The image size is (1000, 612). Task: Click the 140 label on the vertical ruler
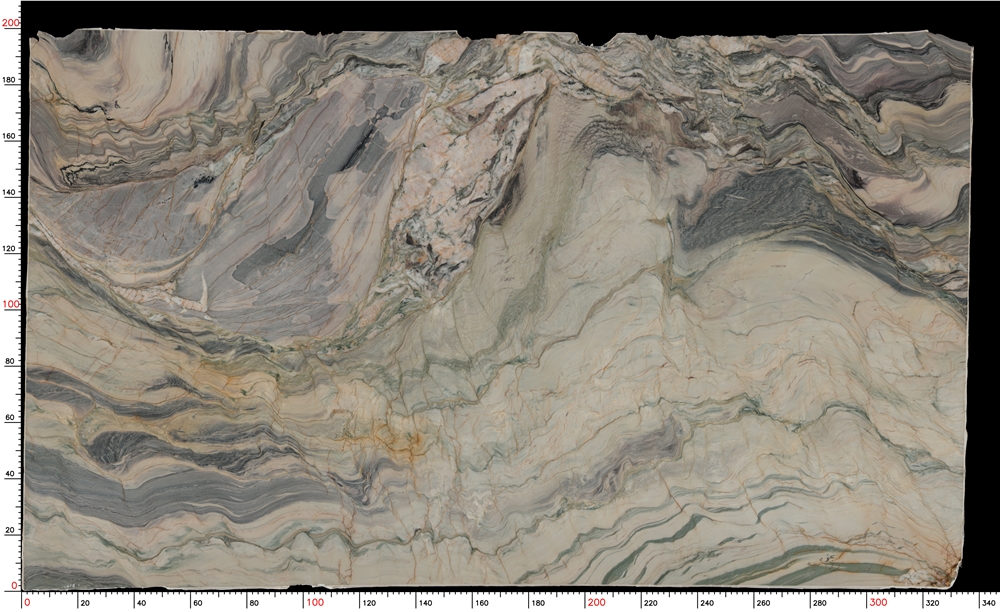tap(12, 192)
